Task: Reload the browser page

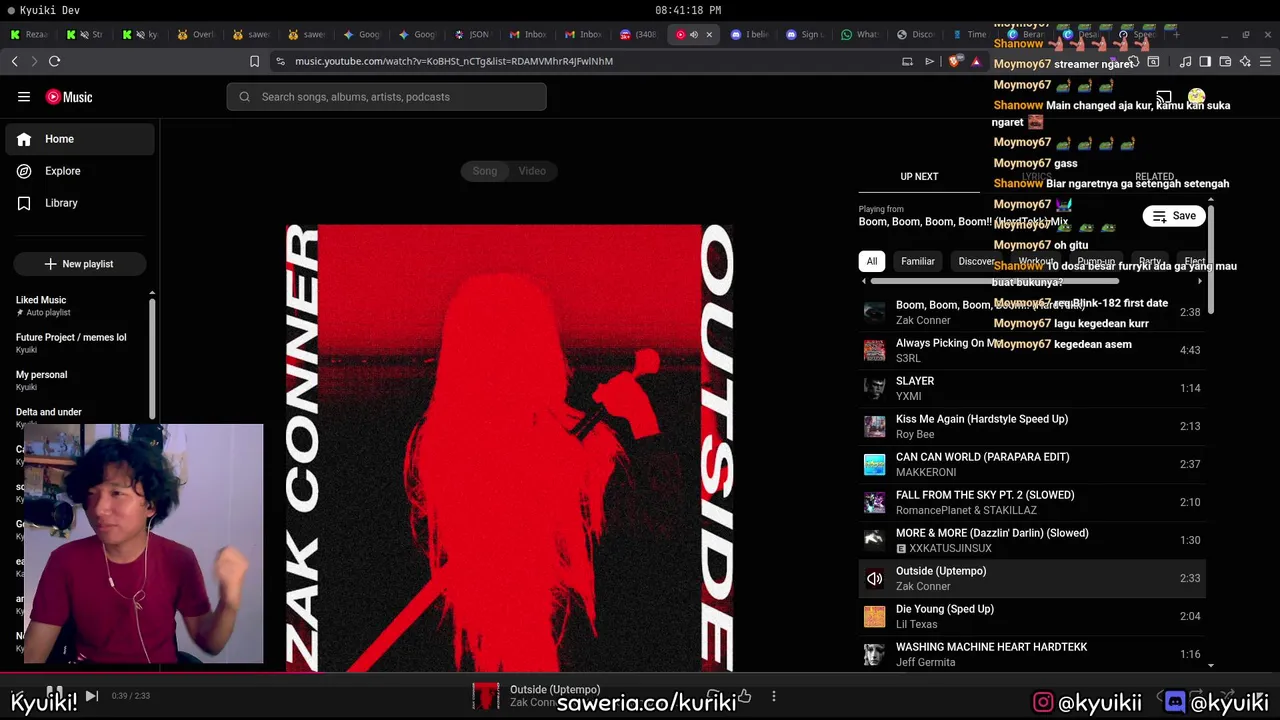Action: (x=55, y=61)
